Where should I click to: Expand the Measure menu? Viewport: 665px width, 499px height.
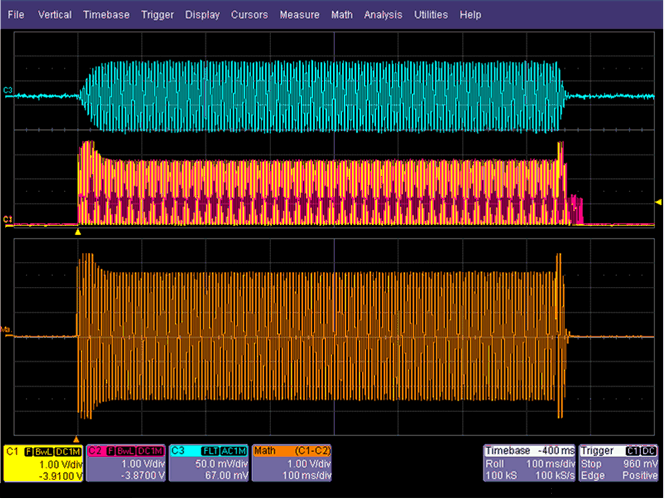(299, 15)
